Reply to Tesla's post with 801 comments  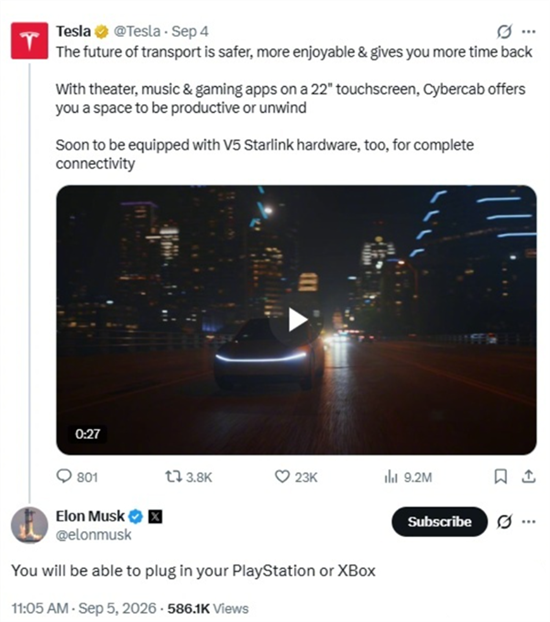(77, 477)
